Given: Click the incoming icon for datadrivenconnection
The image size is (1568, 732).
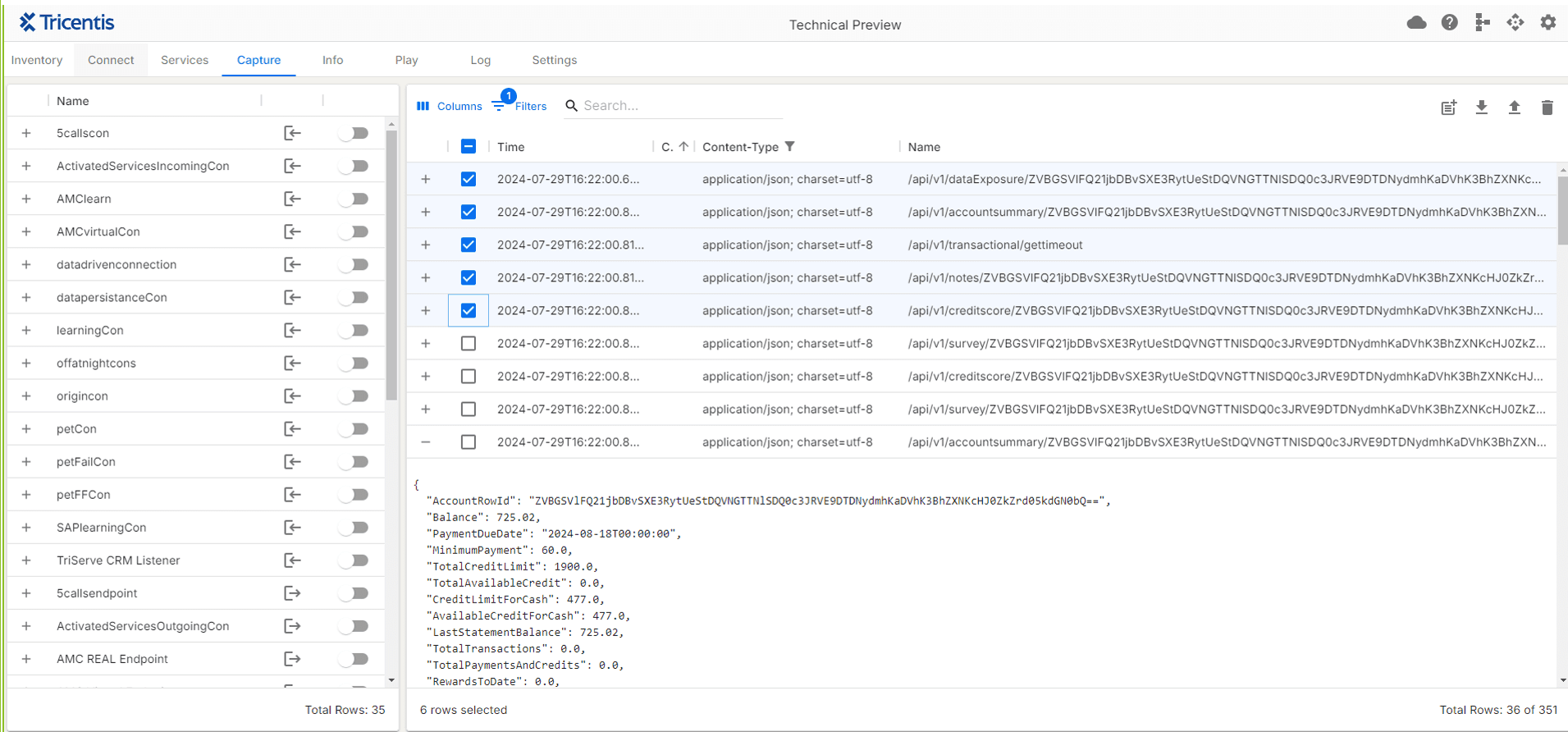Looking at the screenshot, I should coord(292,264).
